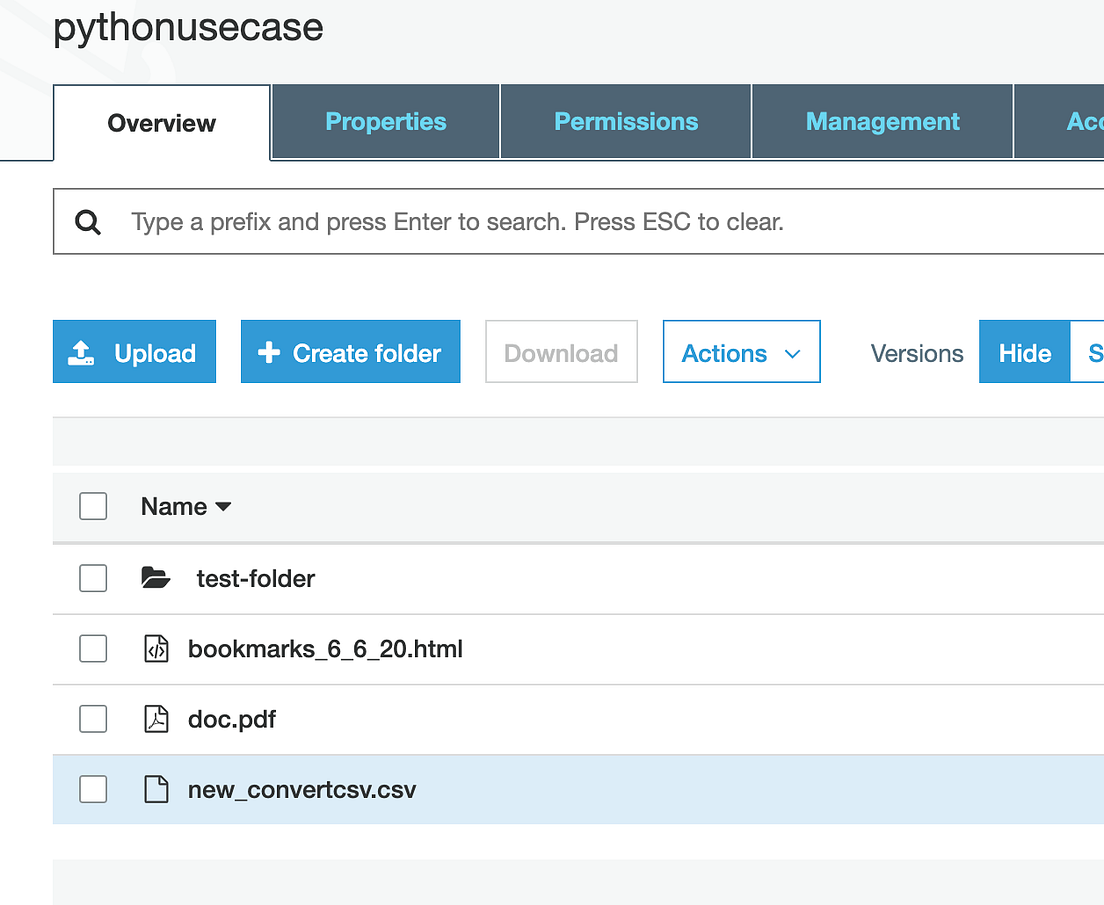This screenshot has width=1104, height=905.
Task: Click the Name column sort arrow
Action: [x=224, y=507]
